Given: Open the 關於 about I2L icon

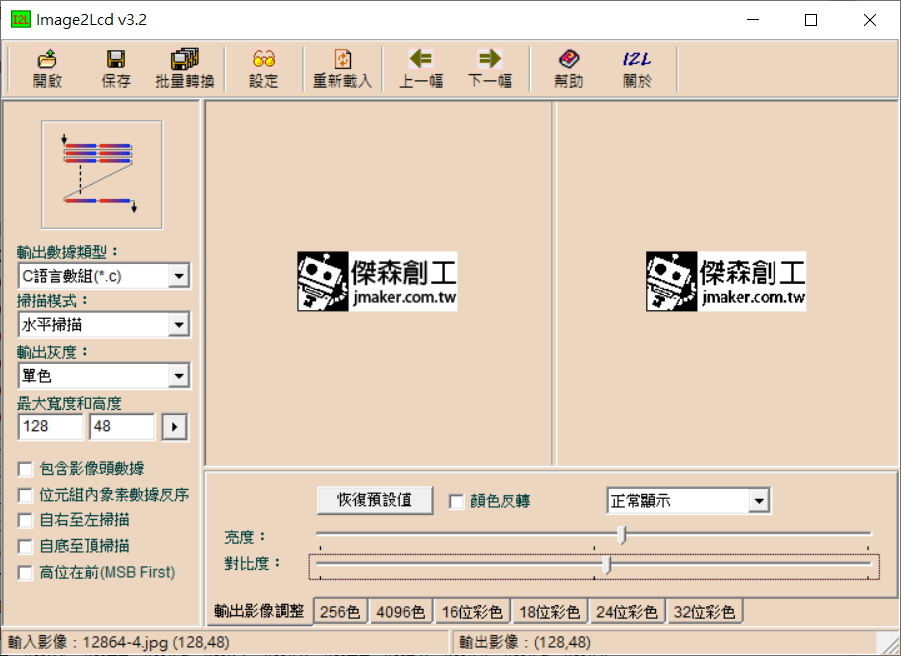Looking at the screenshot, I should tap(637, 68).
